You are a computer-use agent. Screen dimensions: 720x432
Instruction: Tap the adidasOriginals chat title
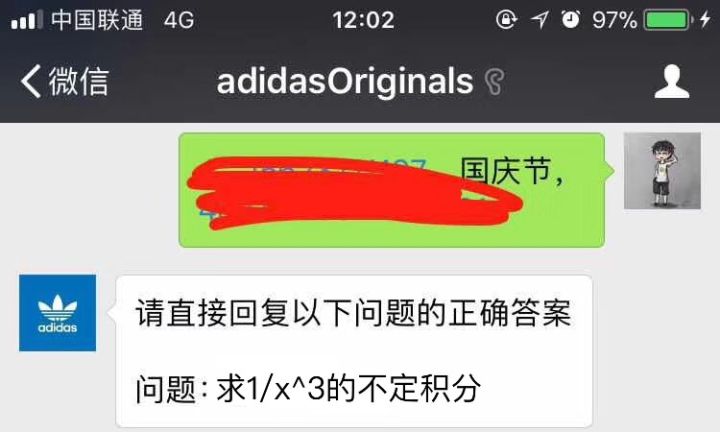(344, 81)
